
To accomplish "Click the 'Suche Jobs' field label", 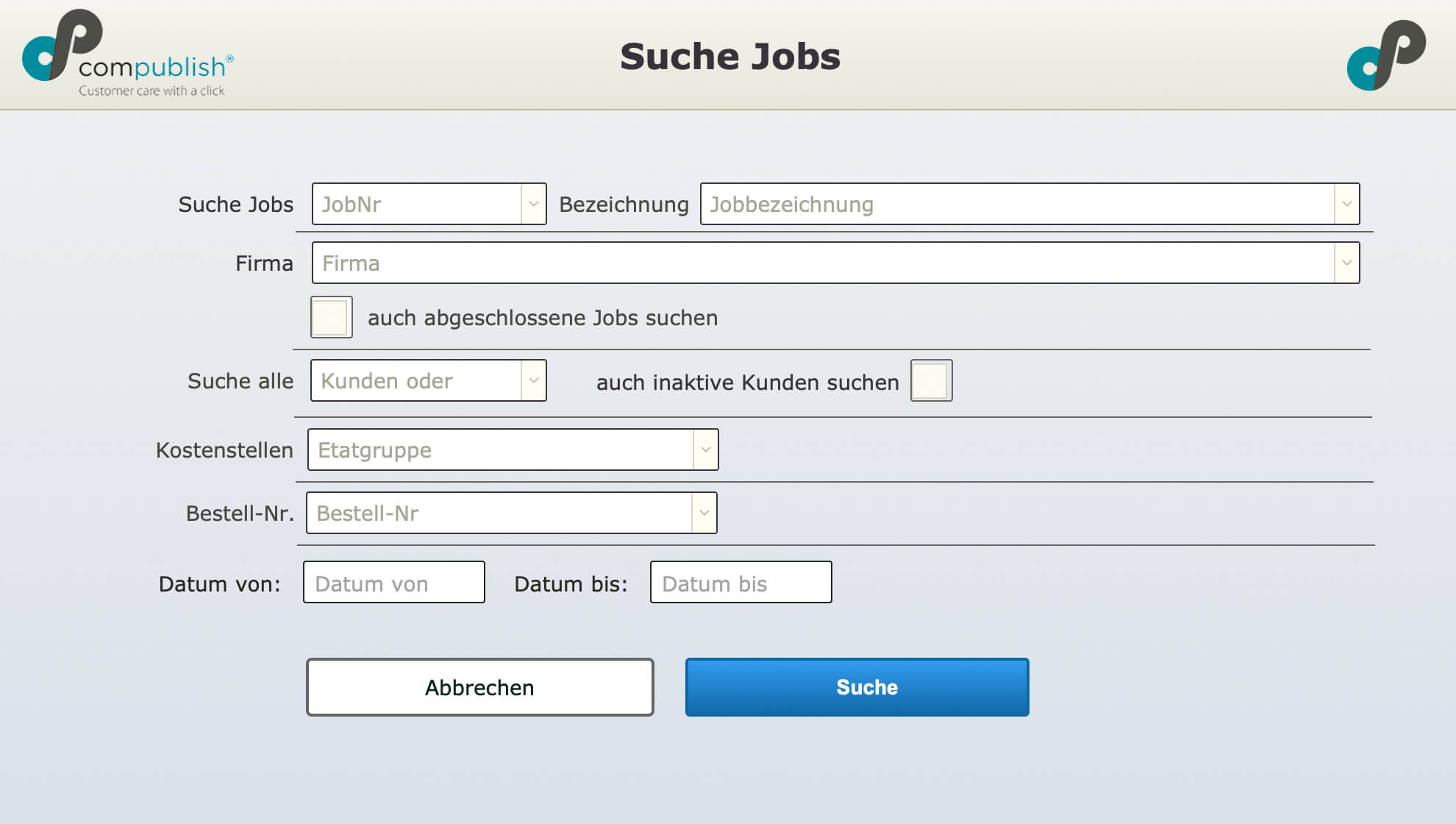I will [x=236, y=205].
